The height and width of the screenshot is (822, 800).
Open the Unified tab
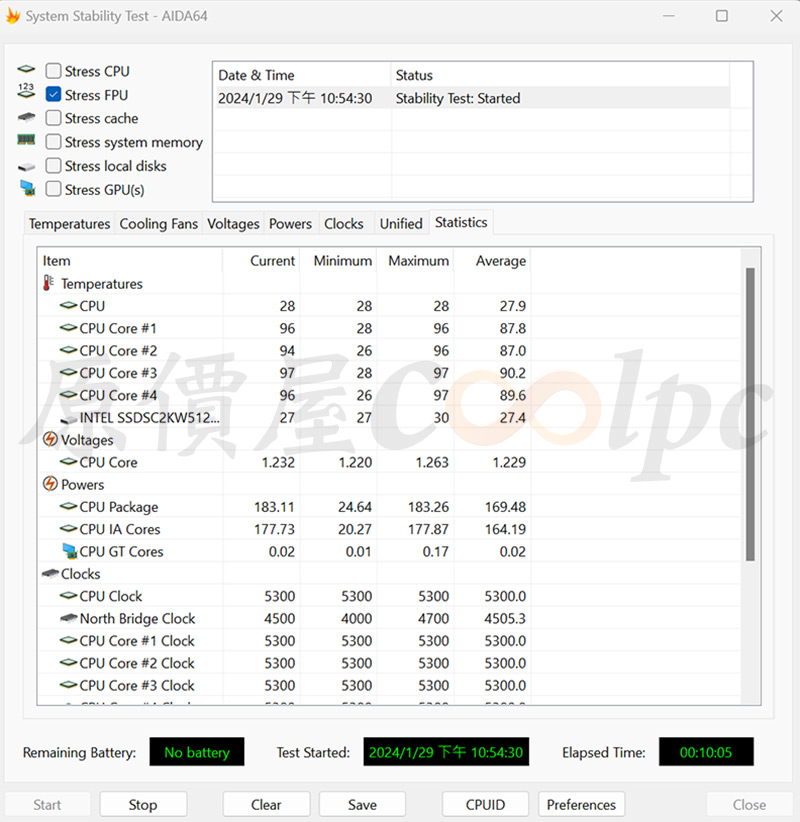pos(400,224)
